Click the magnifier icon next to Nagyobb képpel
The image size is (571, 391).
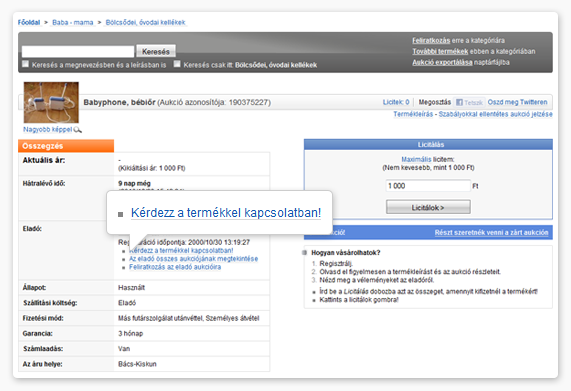click(78, 130)
